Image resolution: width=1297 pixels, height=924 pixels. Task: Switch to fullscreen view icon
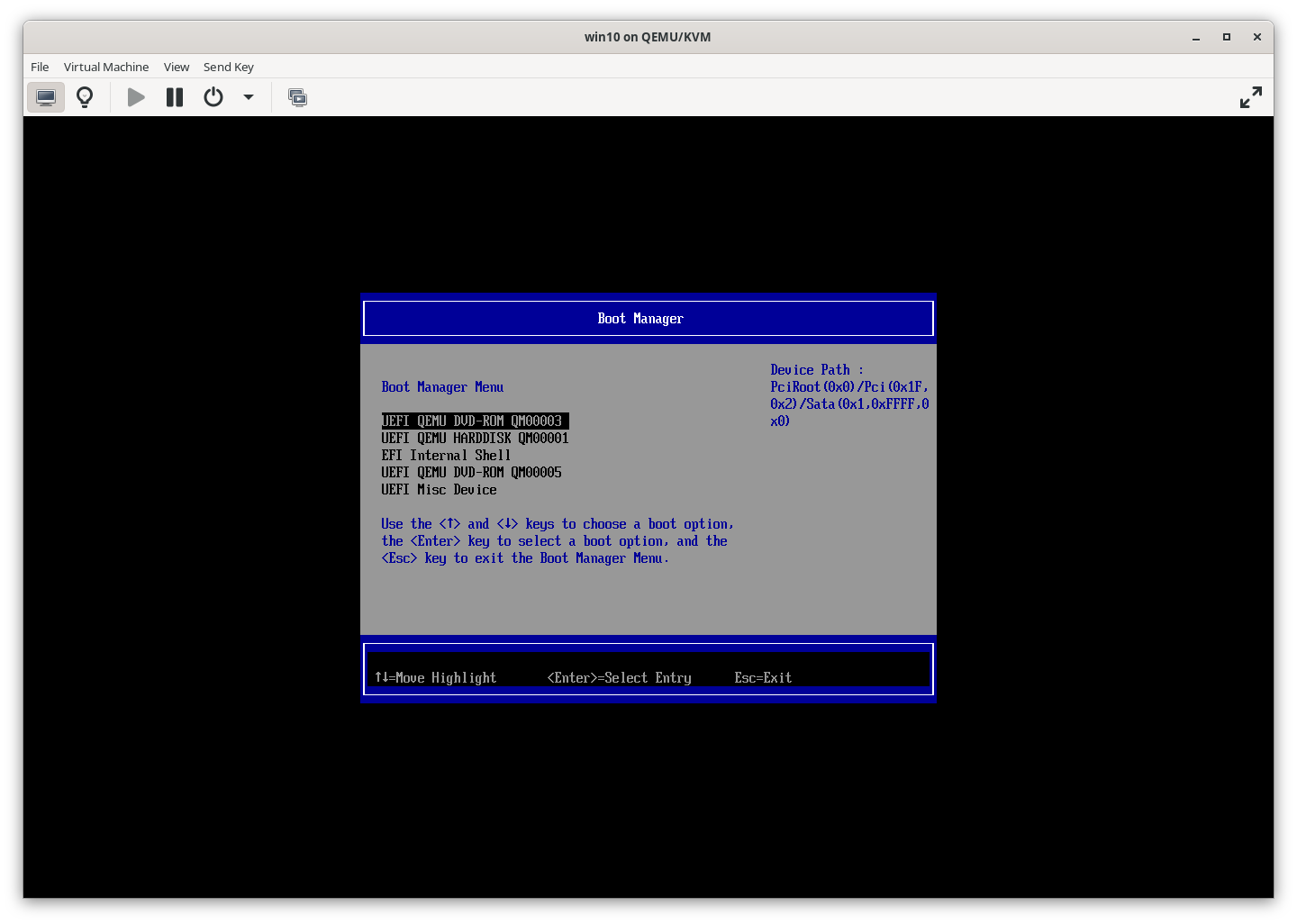pos(1250,97)
